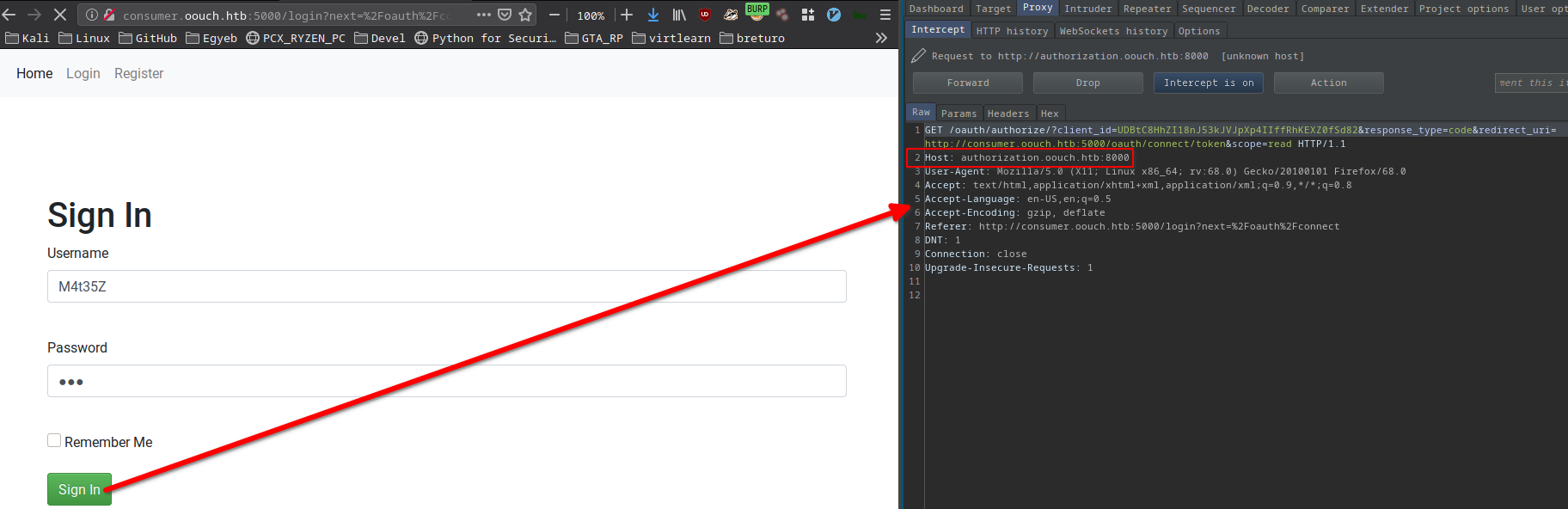This screenshot has height=509, width=1568.
Task: Toggle the Intercept is on button
Action: [1208, 83]
